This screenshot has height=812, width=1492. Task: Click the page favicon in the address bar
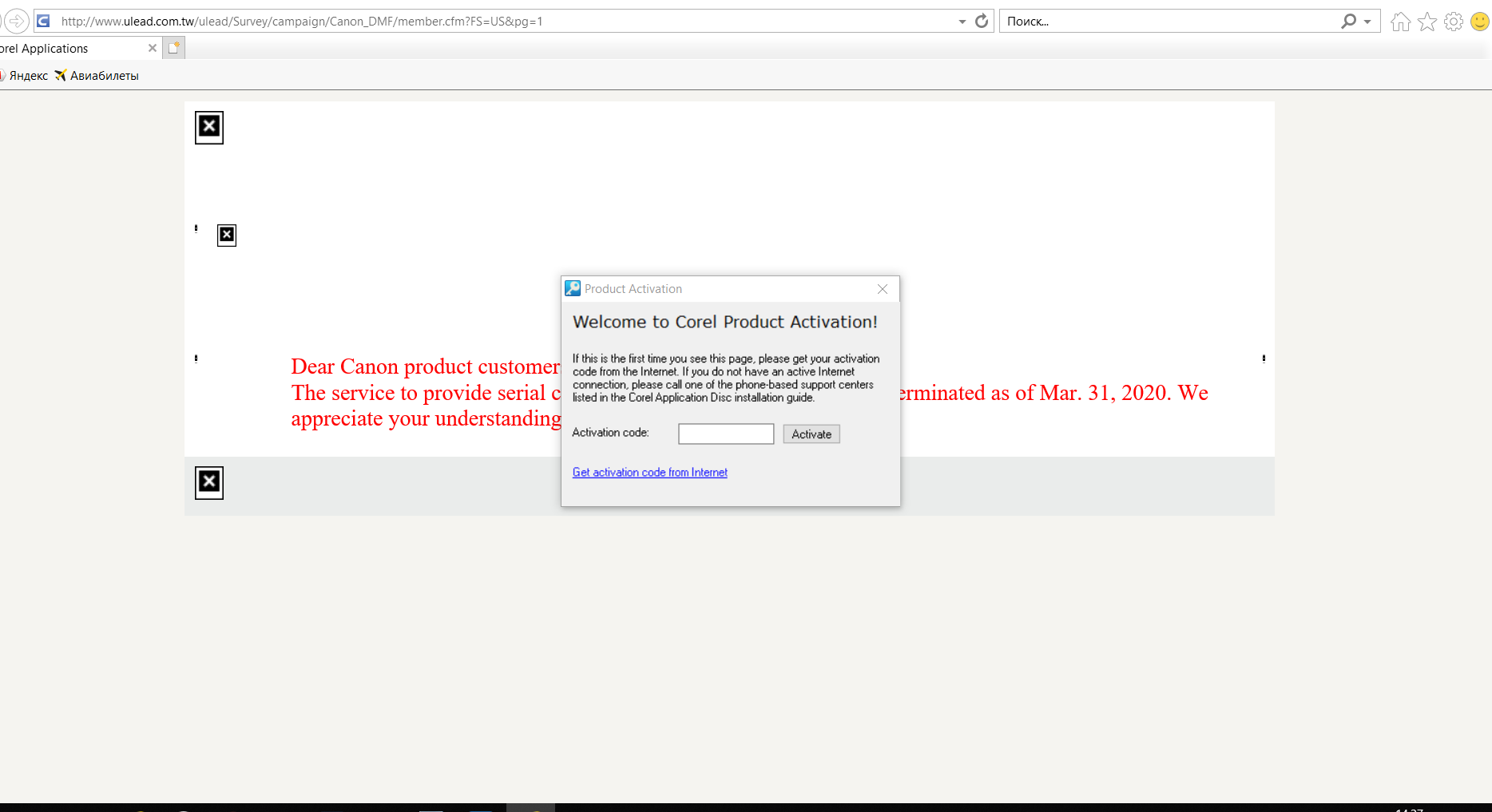(44, 21)
